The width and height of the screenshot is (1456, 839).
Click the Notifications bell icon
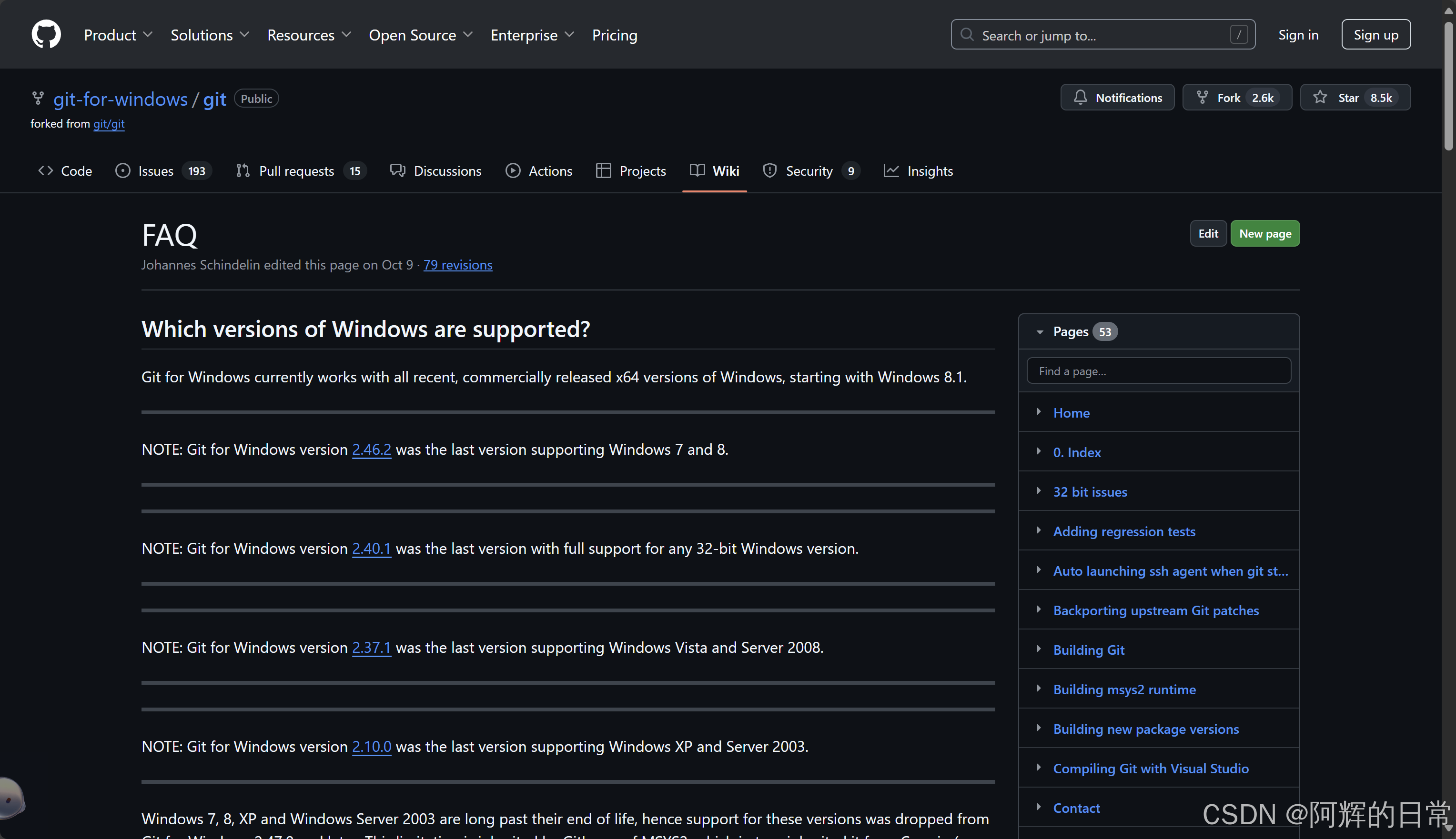1080,98
